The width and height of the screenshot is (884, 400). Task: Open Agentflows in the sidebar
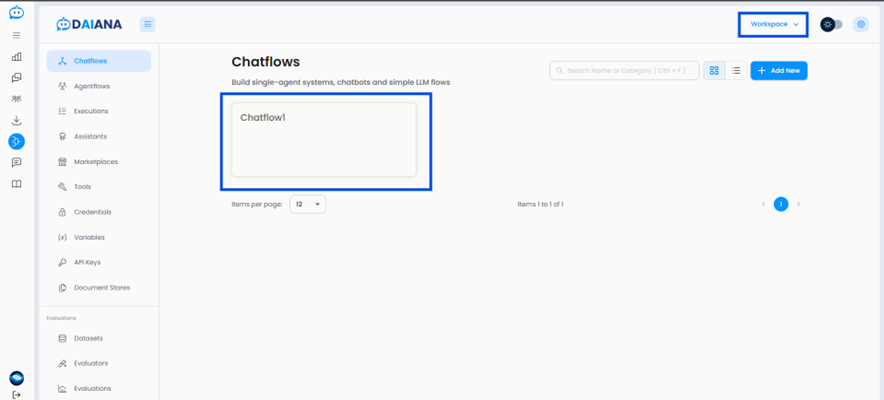(x=91, y=86)
